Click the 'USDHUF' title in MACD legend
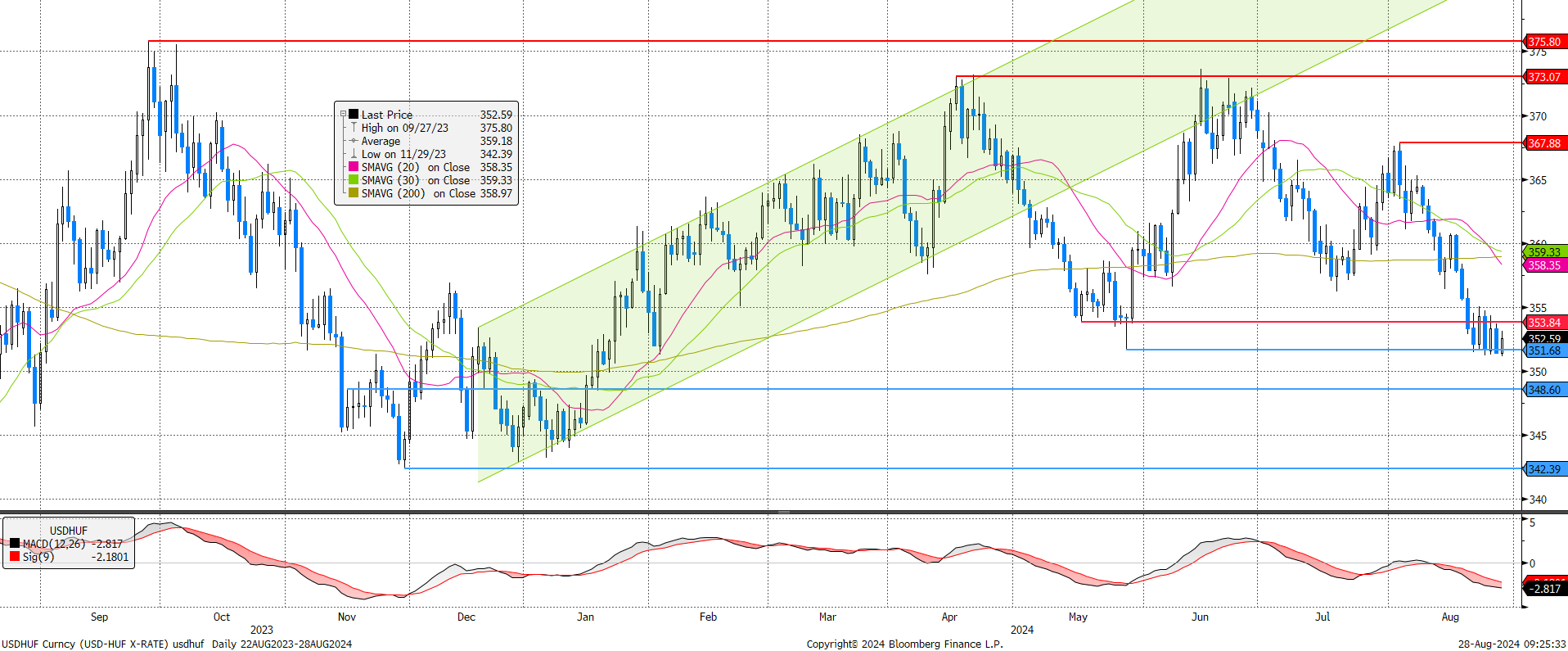Screen dimensions: 1568x651 point(69,531)
